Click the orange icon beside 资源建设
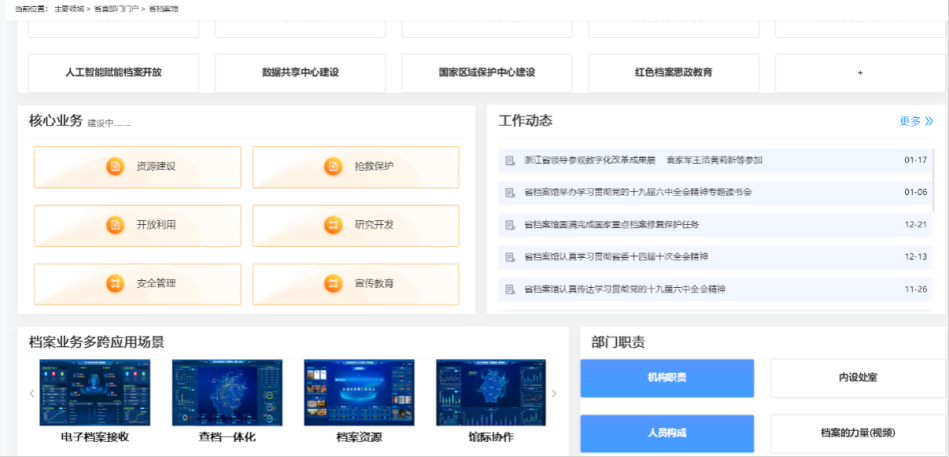949x457 pixels. point(115,166)
